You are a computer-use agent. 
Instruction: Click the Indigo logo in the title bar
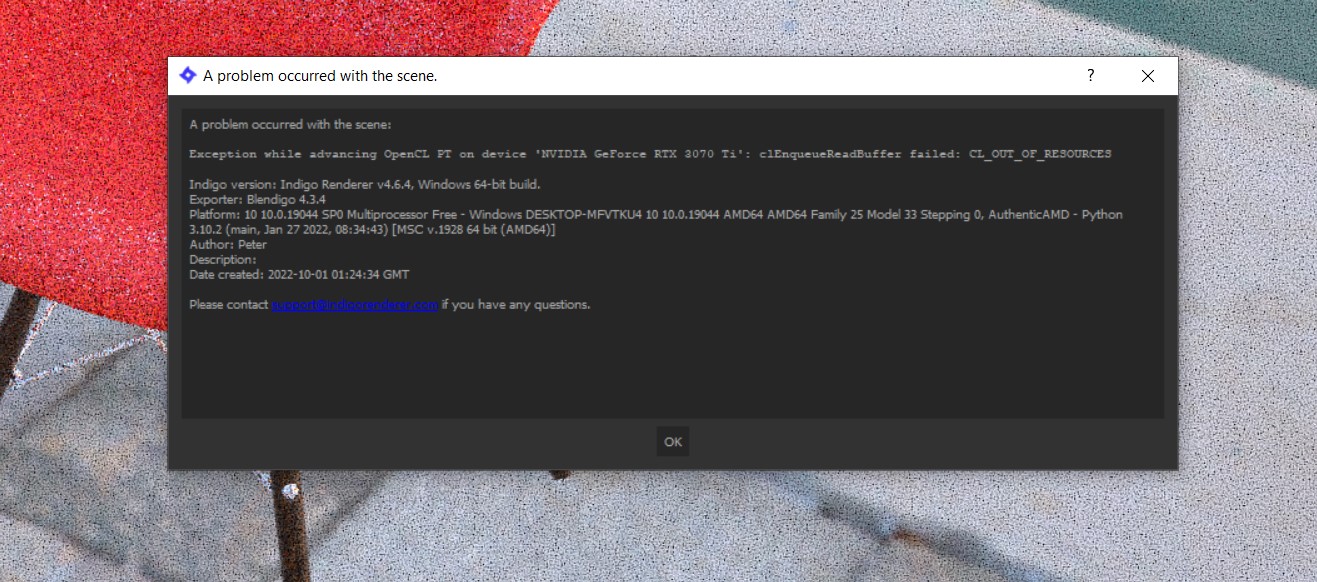coord(187,76)
